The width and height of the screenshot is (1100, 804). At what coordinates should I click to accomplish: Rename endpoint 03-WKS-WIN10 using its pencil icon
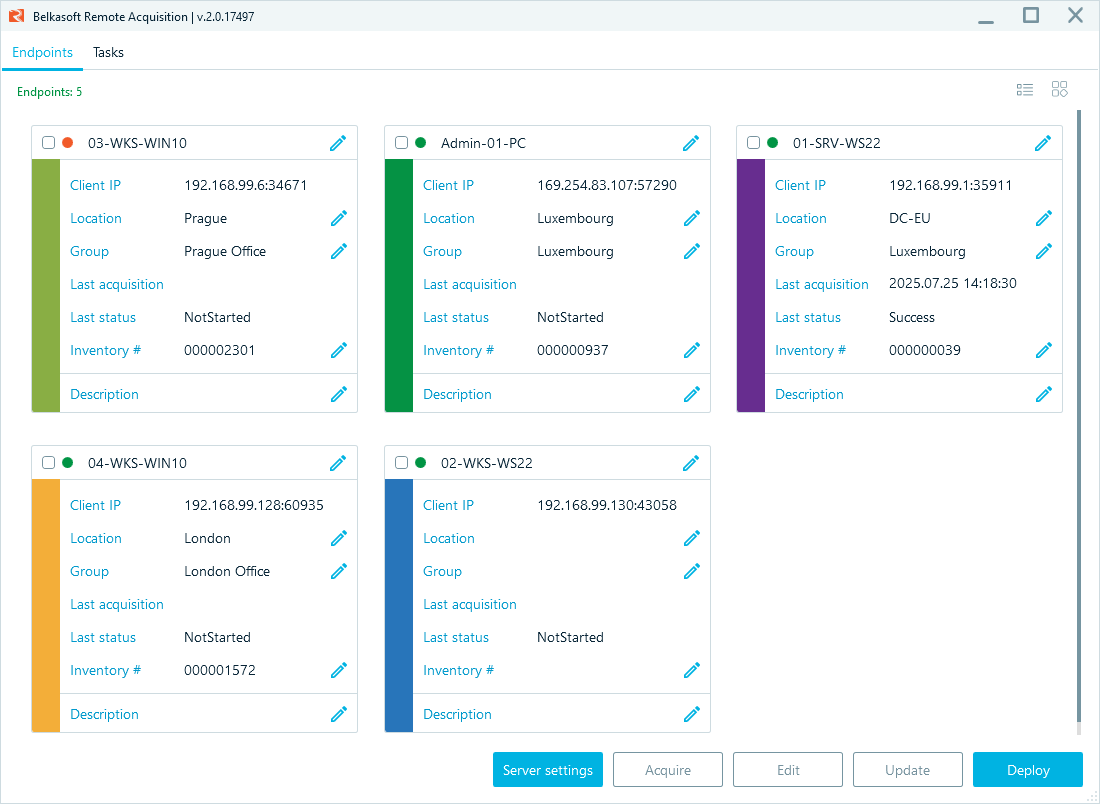[339, 143]
